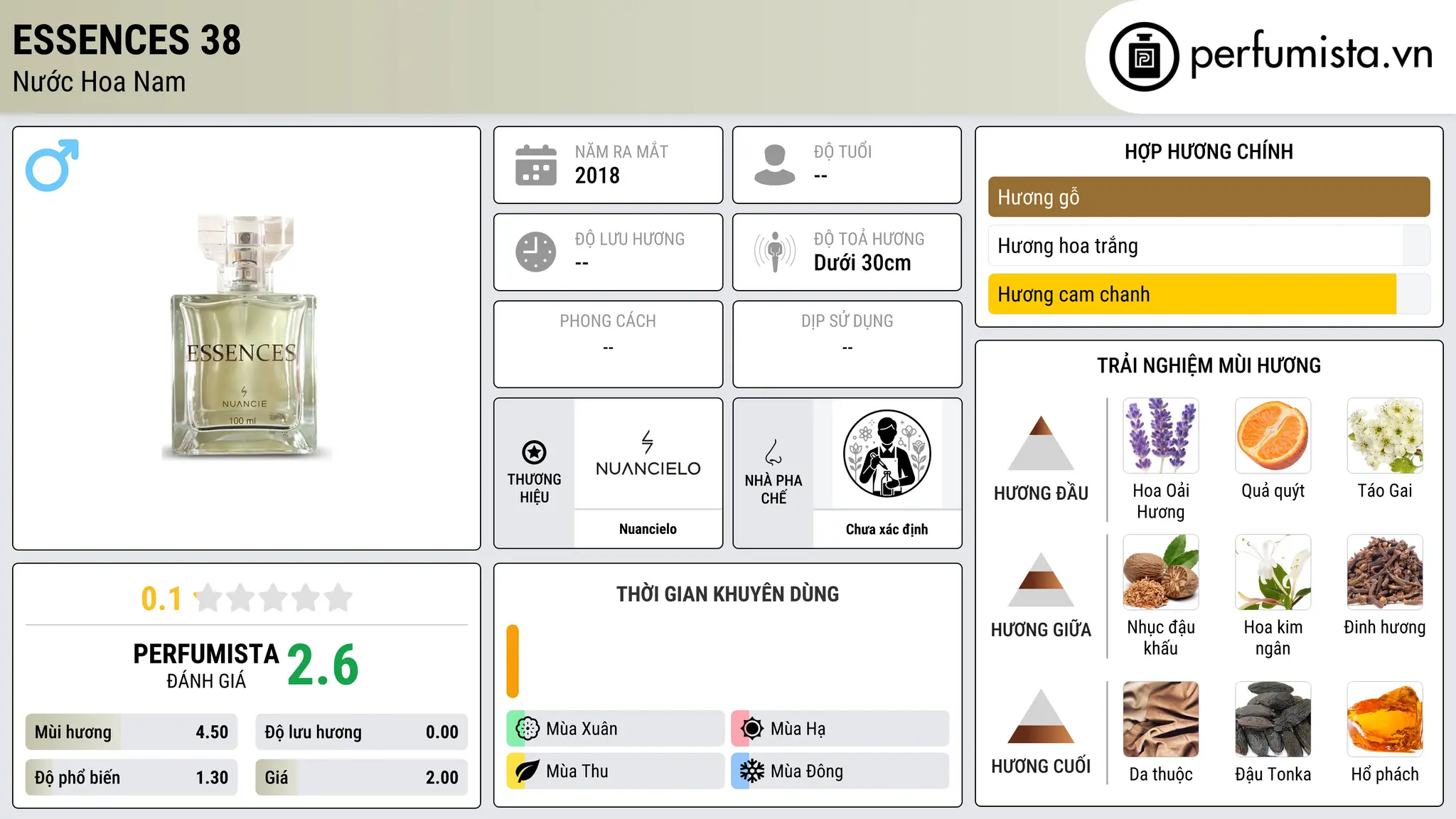The width and height of the screenshot is (1456, 819).
Task: Click the Hương hoa trắng accord bar
Action: tap(1209, 245)
